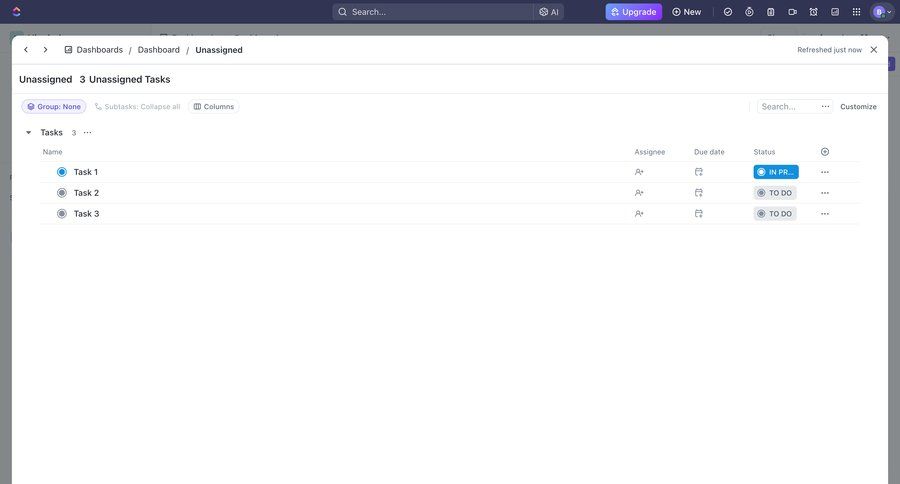Change Task 1 IN PROGRESS status
Viewport: 900px width, 484px height.
pos(776,172)
